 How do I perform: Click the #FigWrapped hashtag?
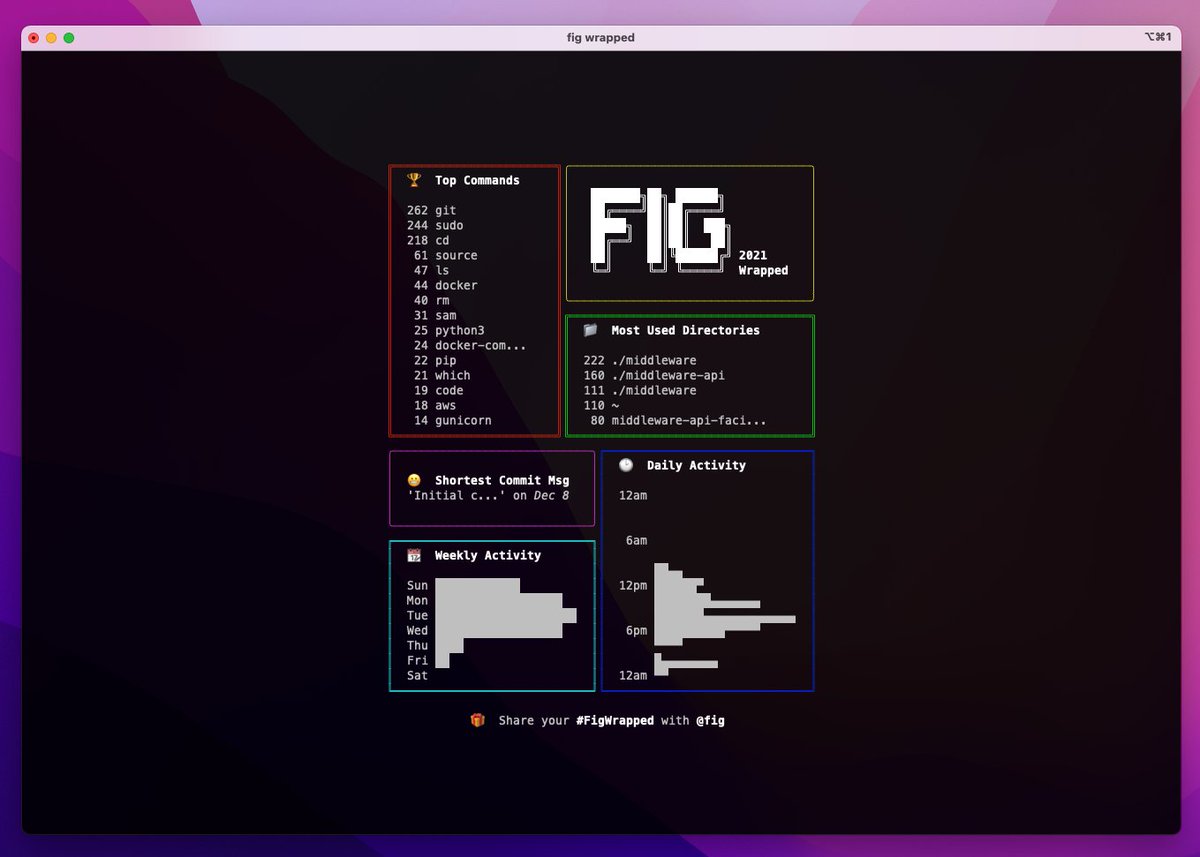(x=615, y=720)
